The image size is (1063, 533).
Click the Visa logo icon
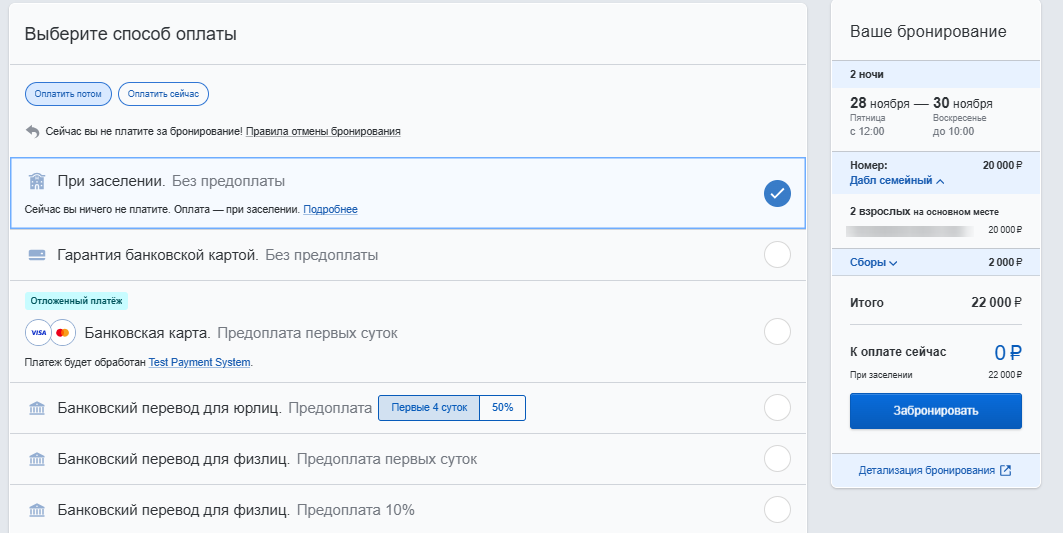tap(38, 332)
